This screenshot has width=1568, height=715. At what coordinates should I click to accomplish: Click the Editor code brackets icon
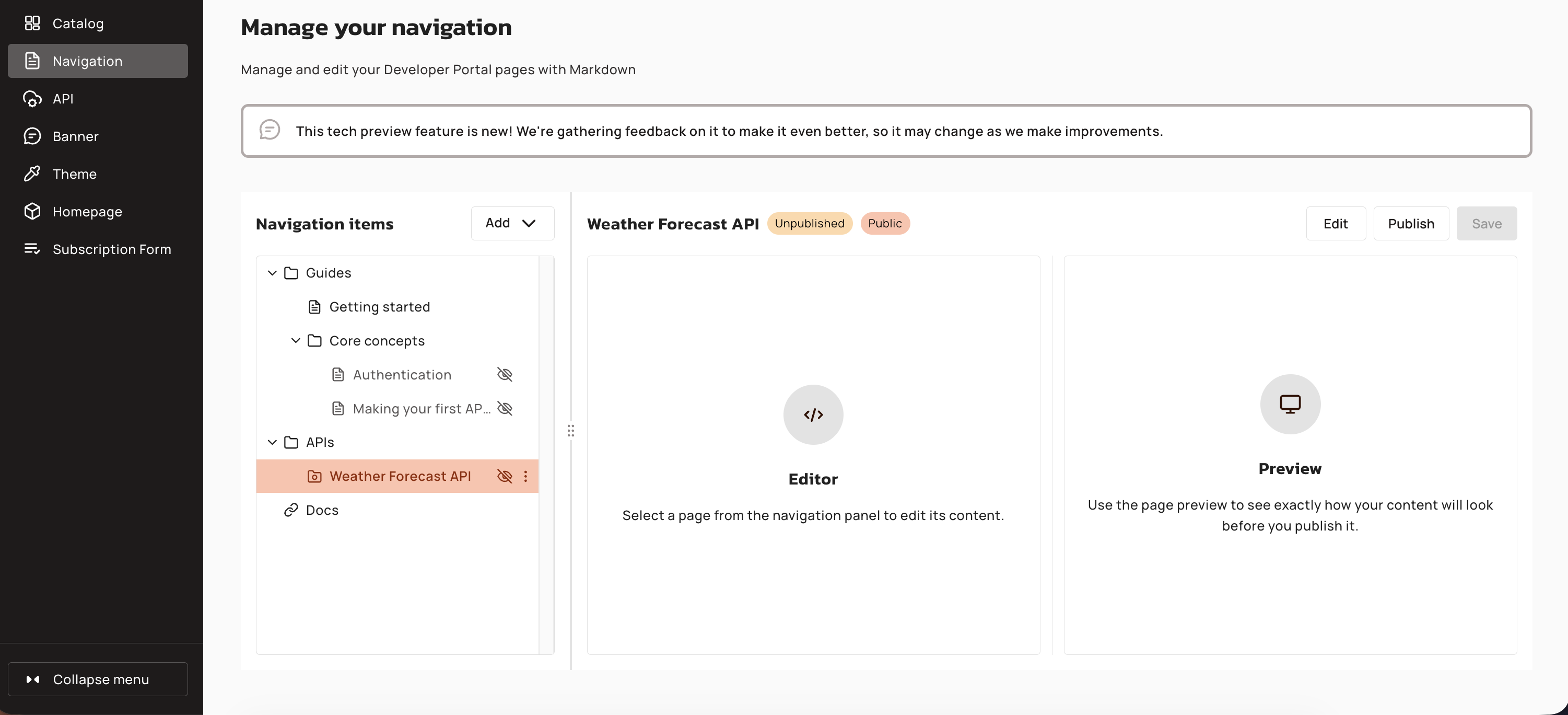pos(813,415)
